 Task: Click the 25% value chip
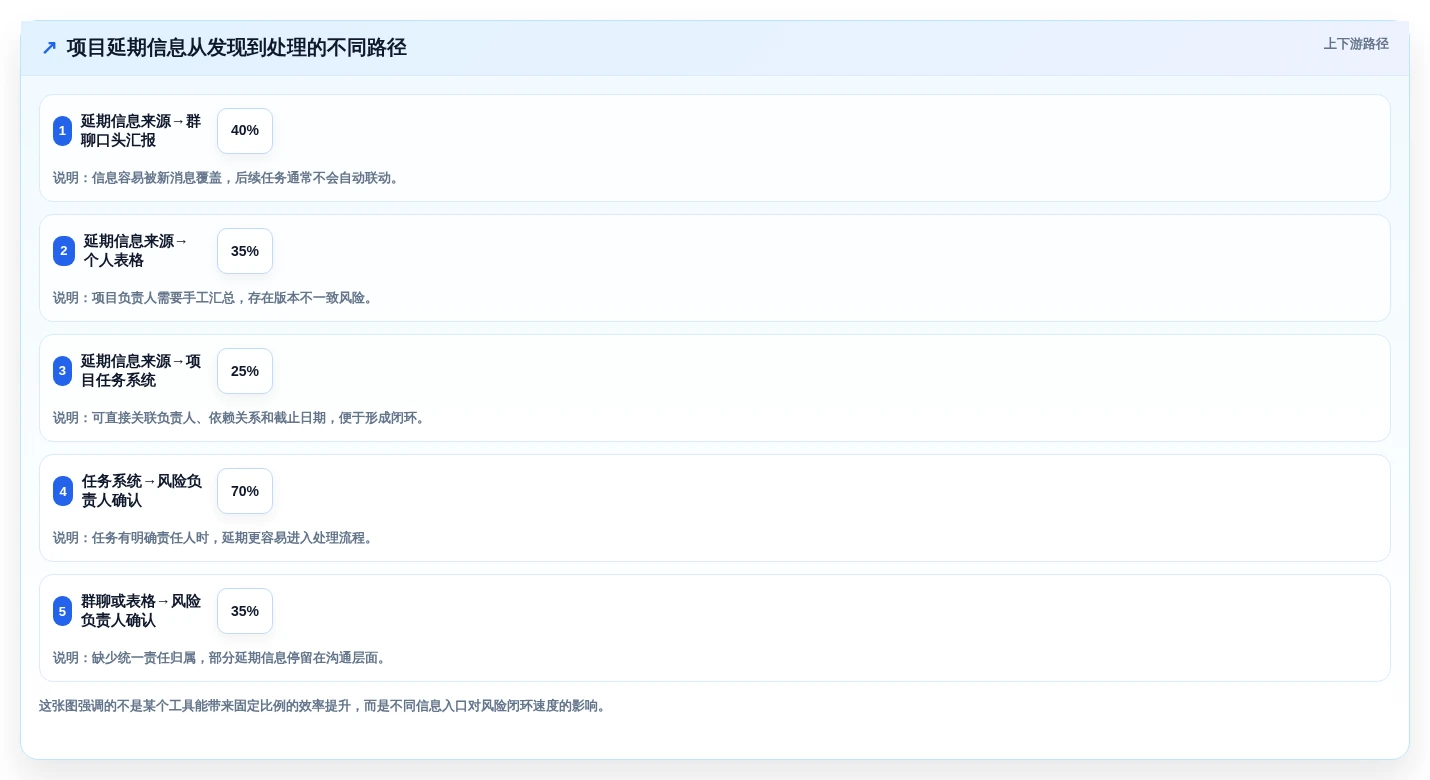point(245,371)
